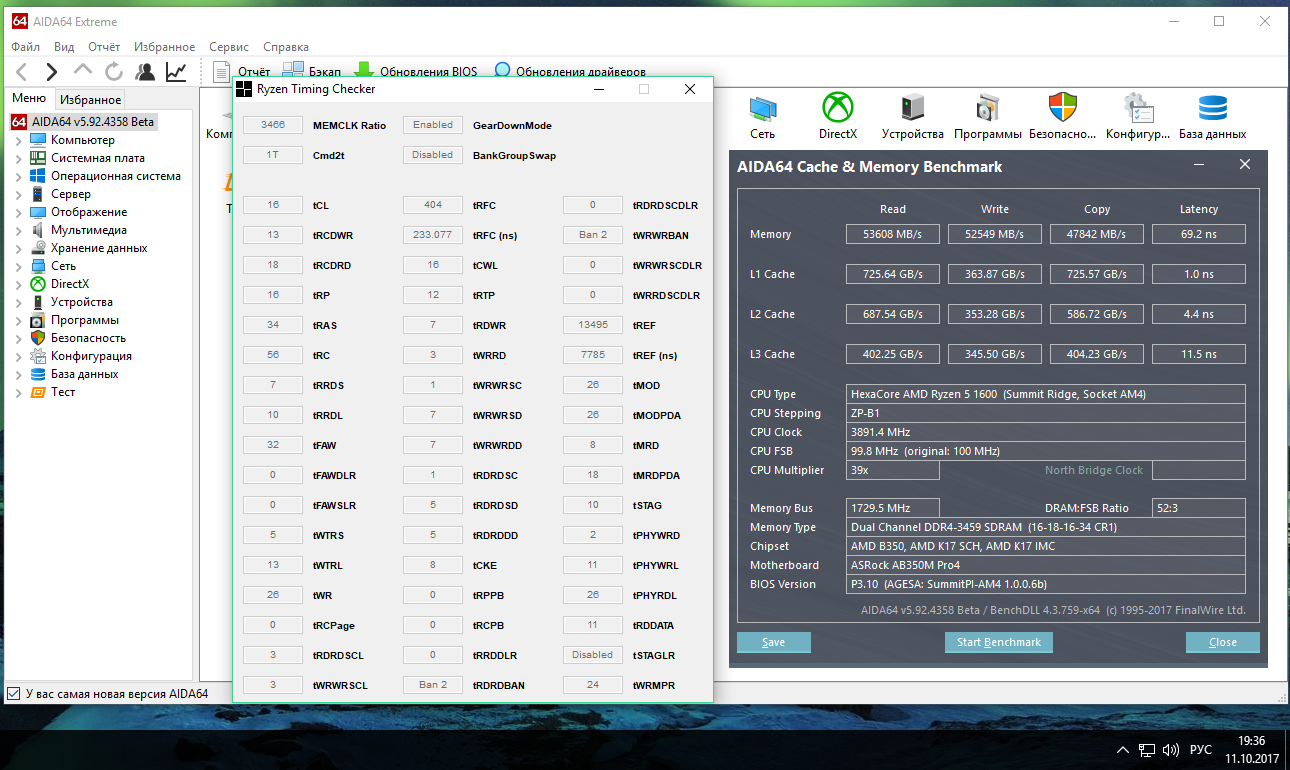Click the РУС language indicator in taskbar
This screenshot has height=770, width=1290.
1200,749
